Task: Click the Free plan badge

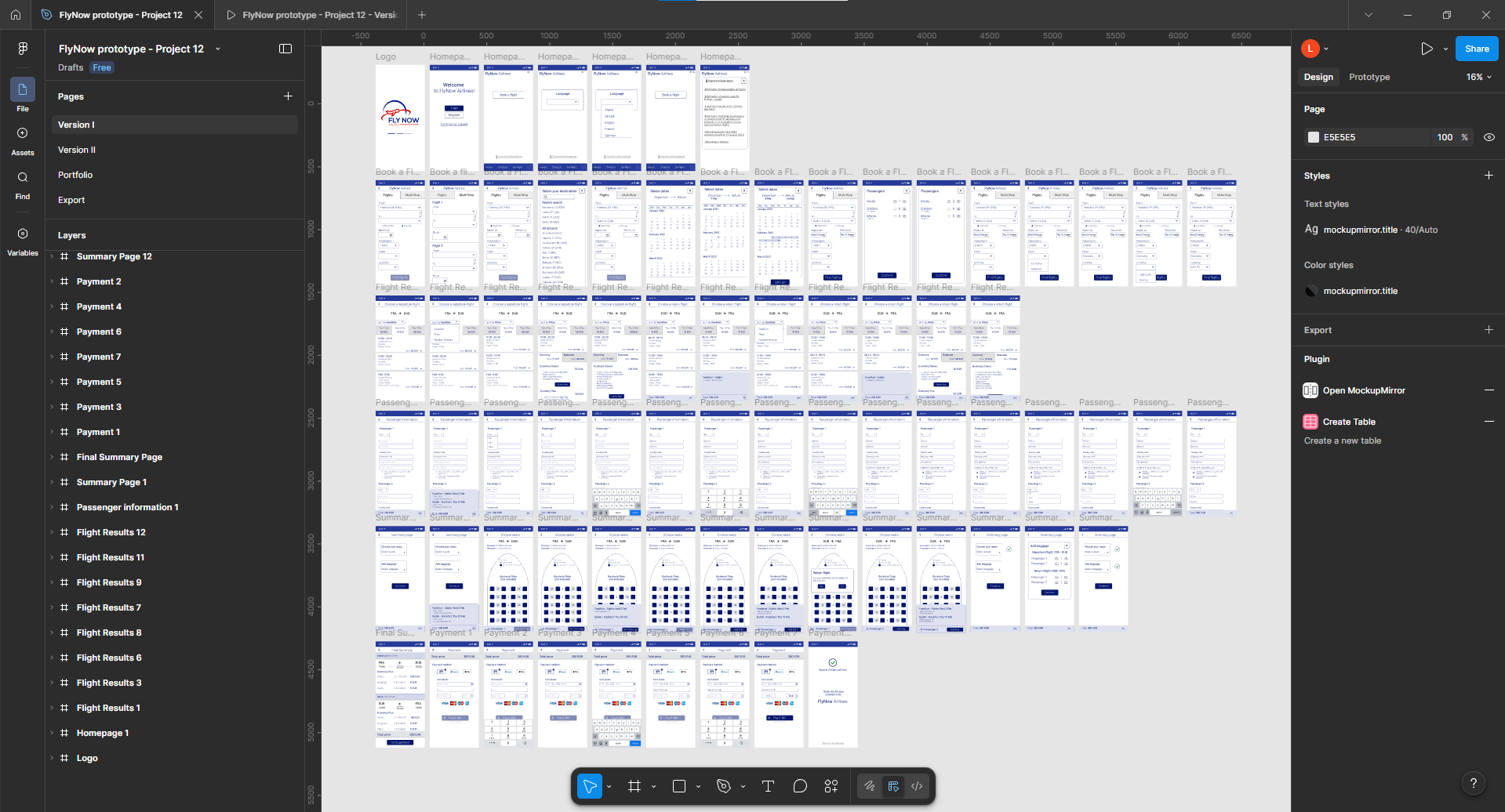Action: pos(102,67)
